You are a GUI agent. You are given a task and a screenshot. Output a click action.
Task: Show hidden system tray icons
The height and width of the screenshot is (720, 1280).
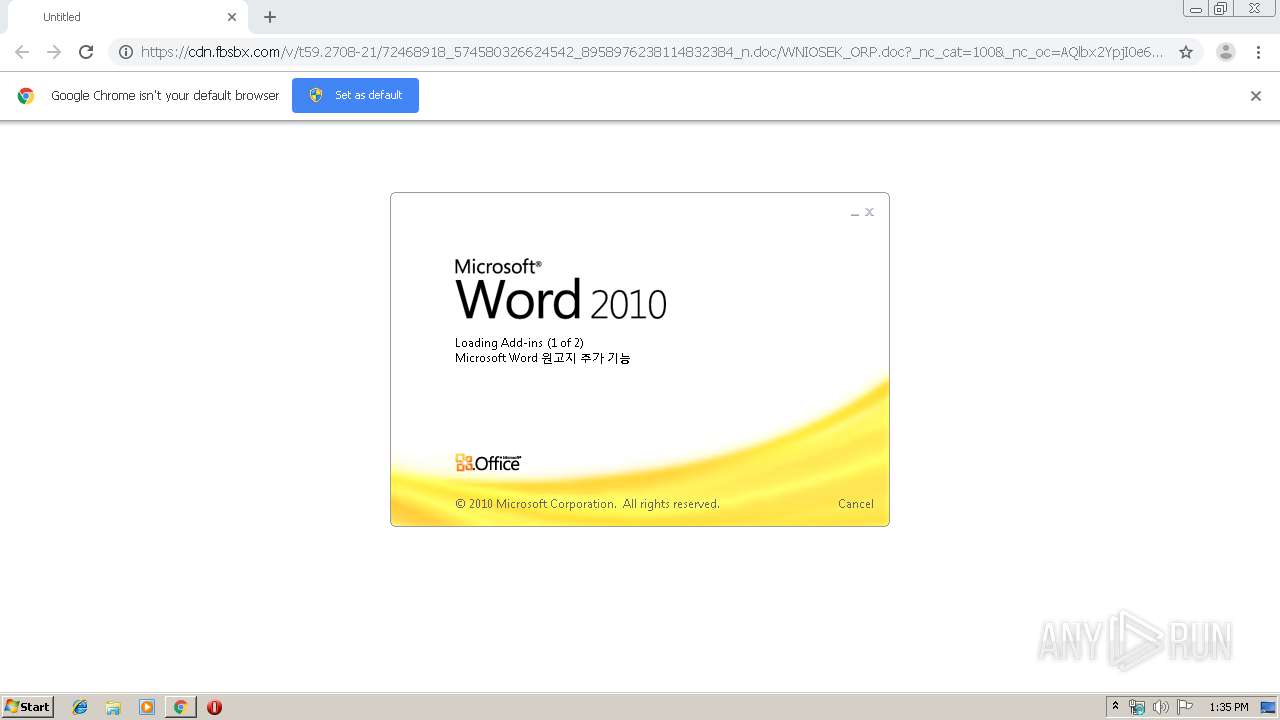1115,707
